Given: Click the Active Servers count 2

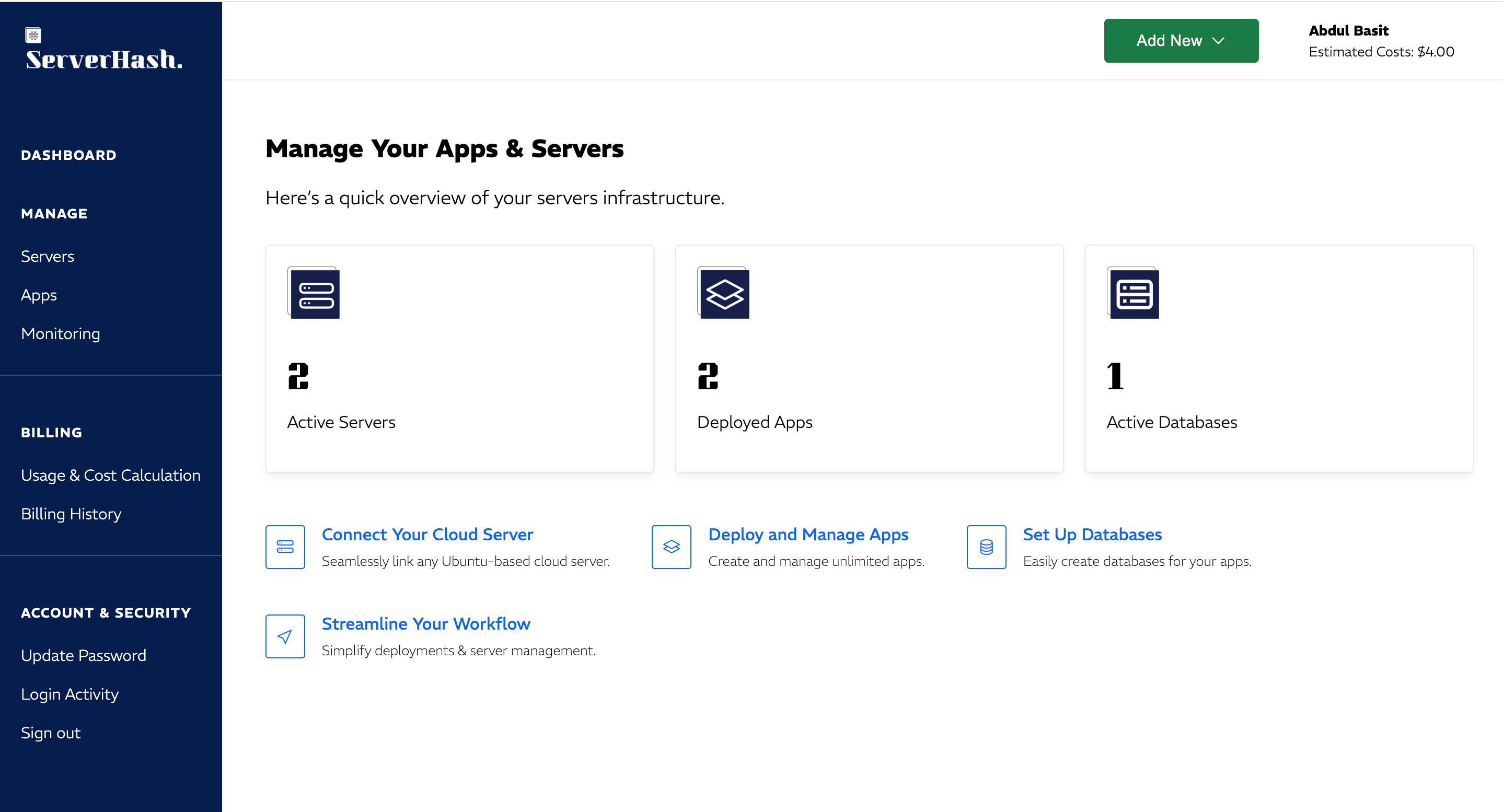Looking at the screenshot, I should click(x=298, y=376).
